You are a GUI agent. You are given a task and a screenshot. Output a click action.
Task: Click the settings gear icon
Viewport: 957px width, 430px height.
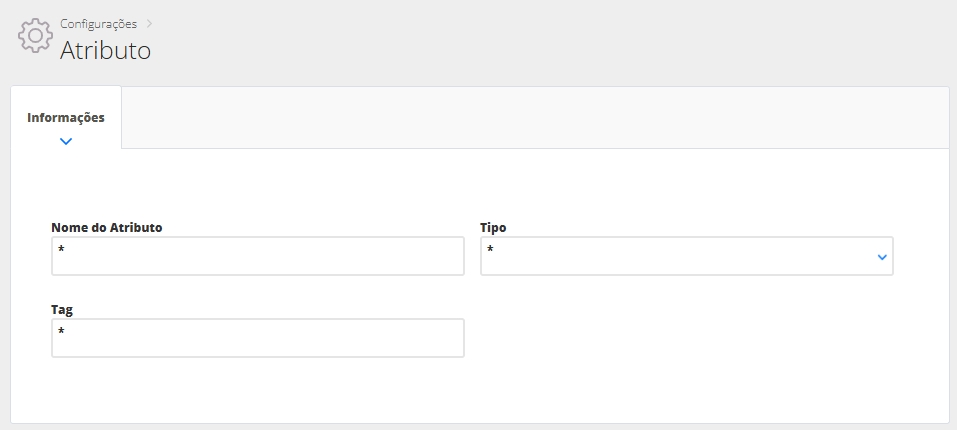[35, 35]
